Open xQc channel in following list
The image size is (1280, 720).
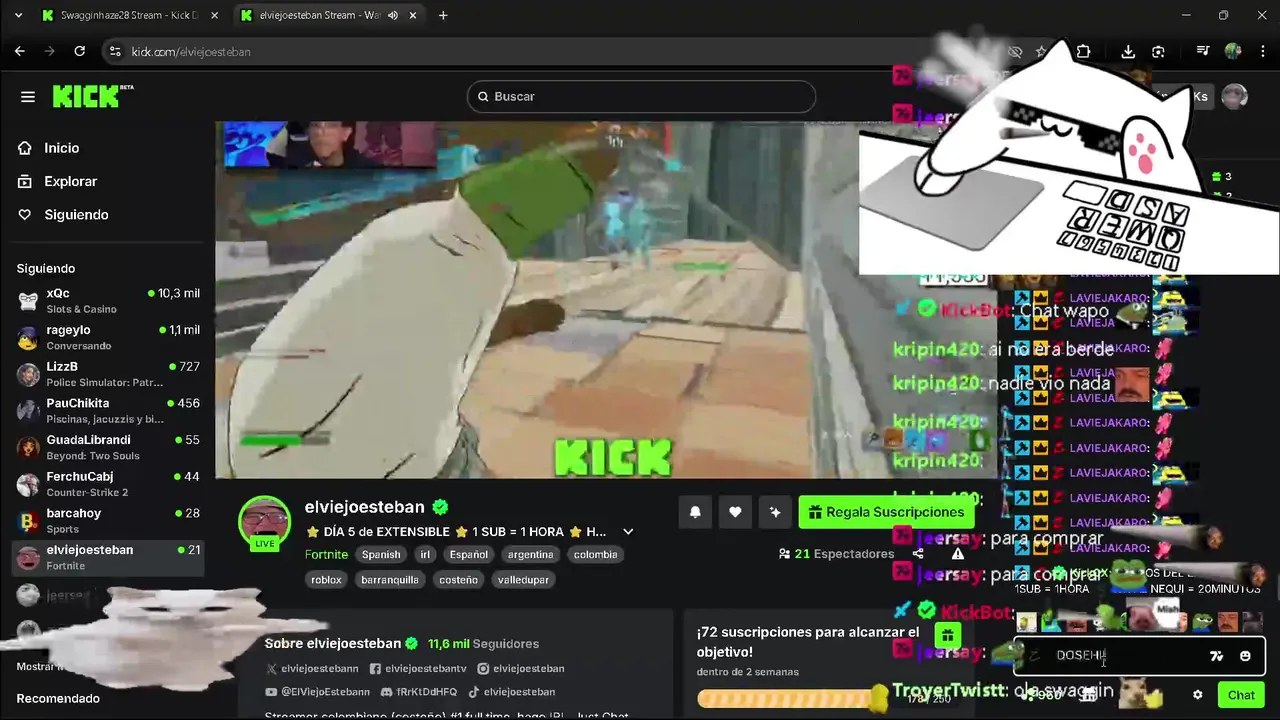pos(108,300)
